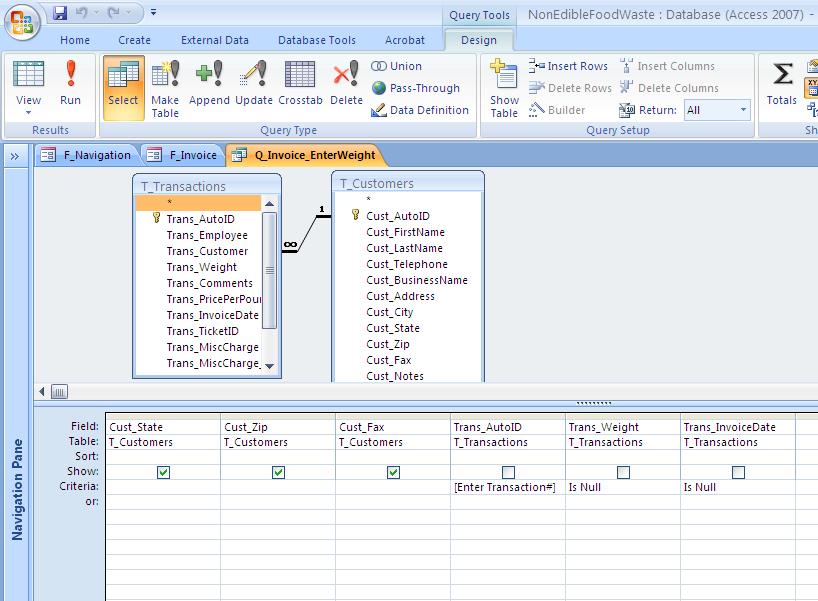The height and width of the screenshot is (601, 818).
Task: Open the Show Table dialog
Action: (x=504, y=88)
